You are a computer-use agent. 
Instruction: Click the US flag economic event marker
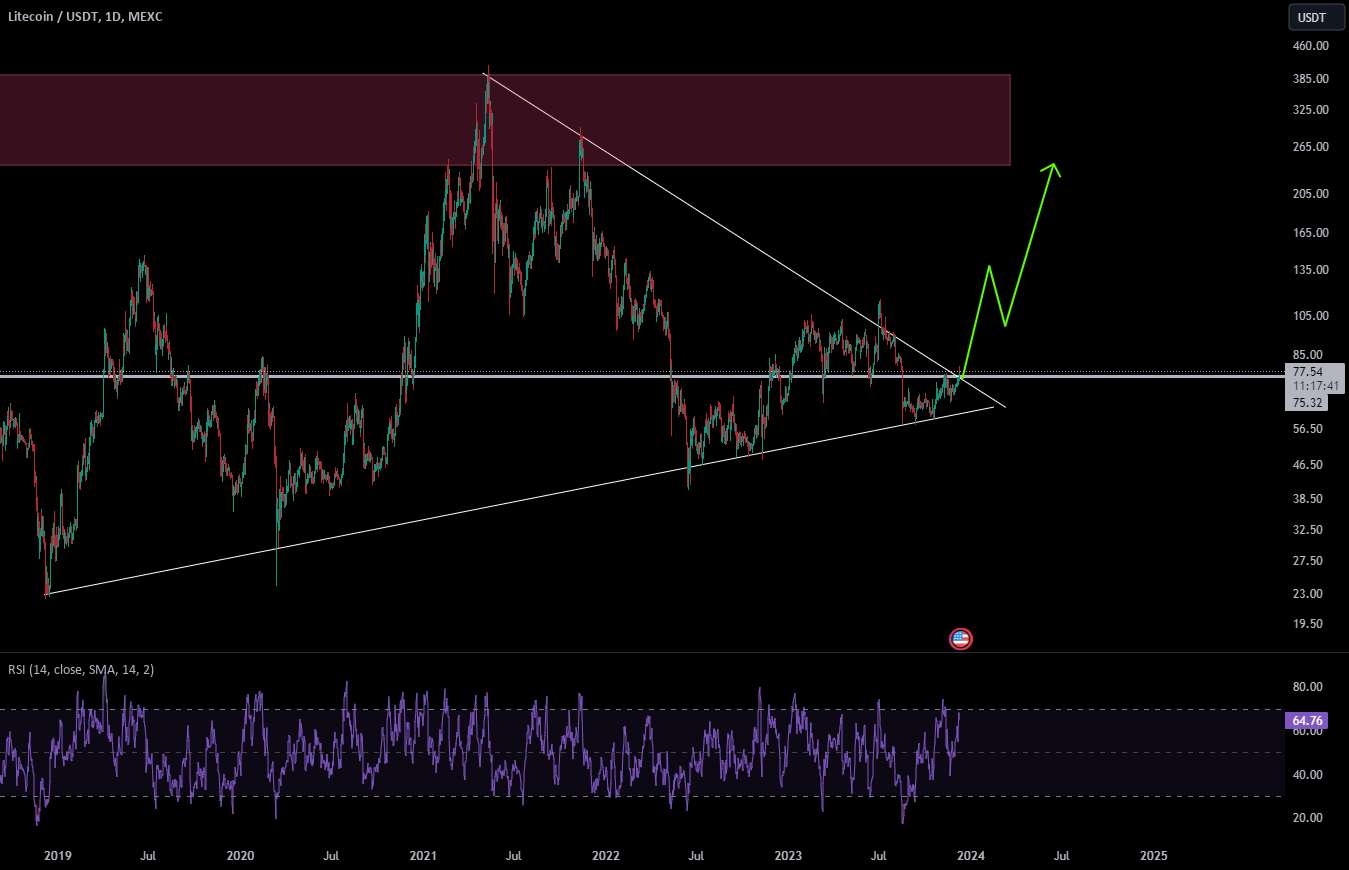coord(961,639)
